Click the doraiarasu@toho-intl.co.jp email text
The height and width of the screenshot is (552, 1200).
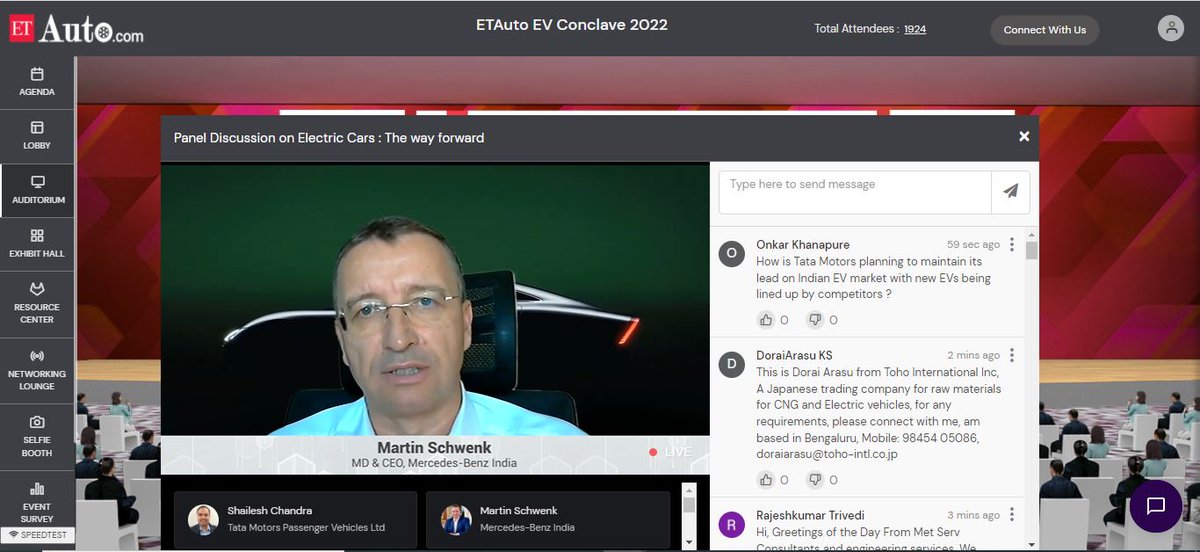[x=827, y=454]
